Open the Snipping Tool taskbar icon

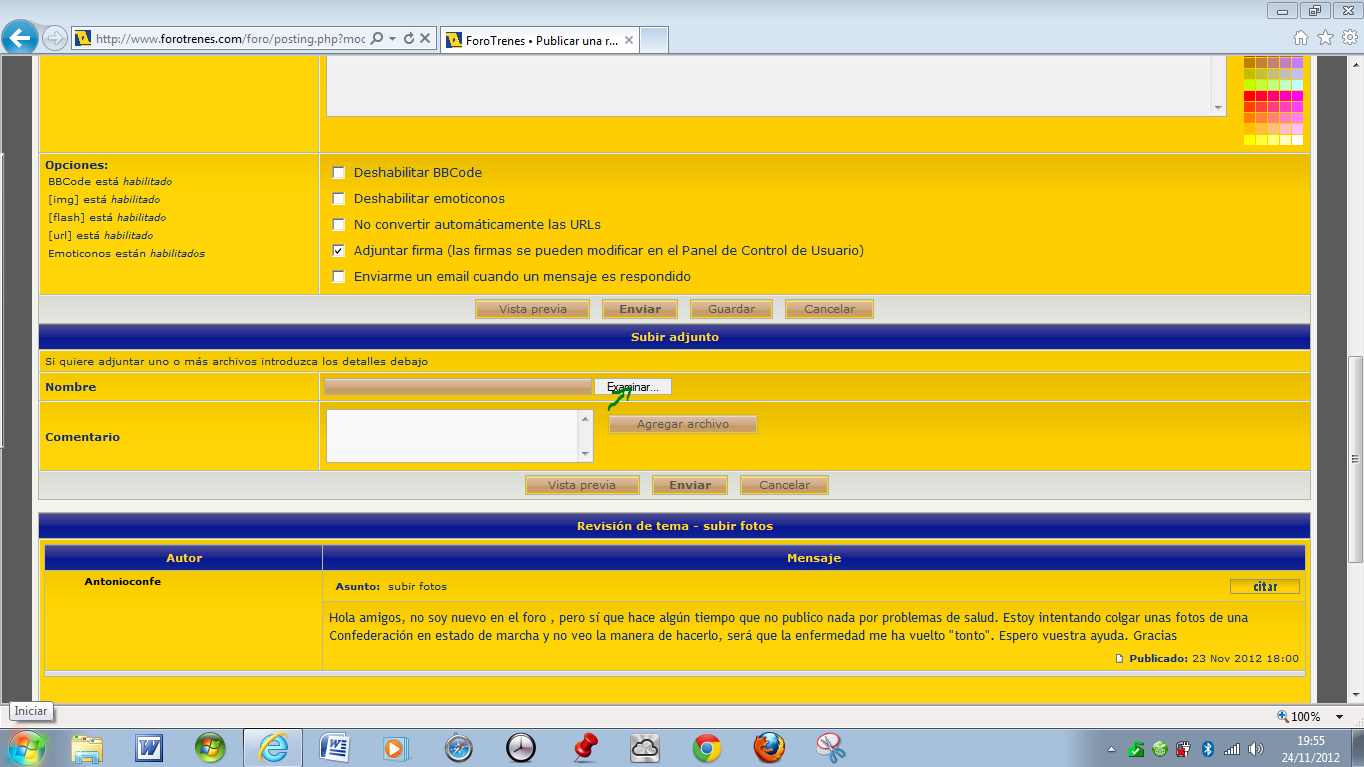tap(831, 747)
